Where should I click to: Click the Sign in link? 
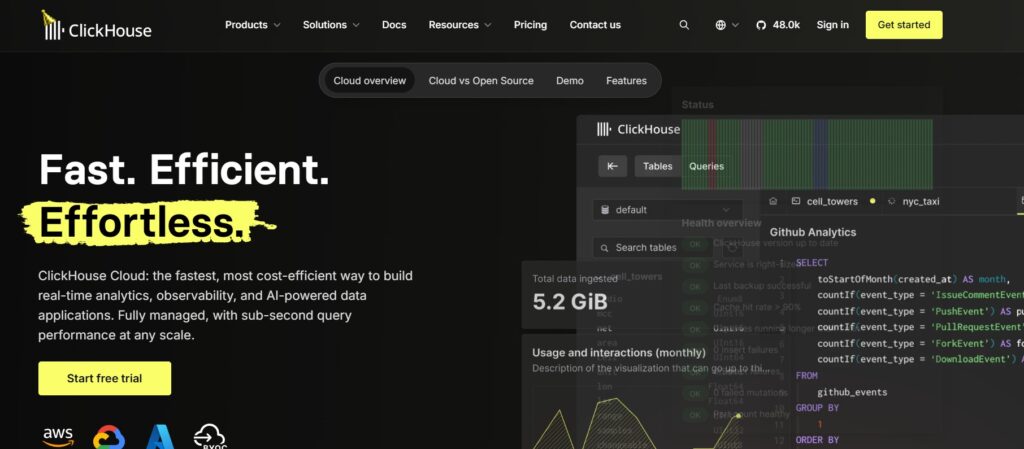click(x=833, y=25)
